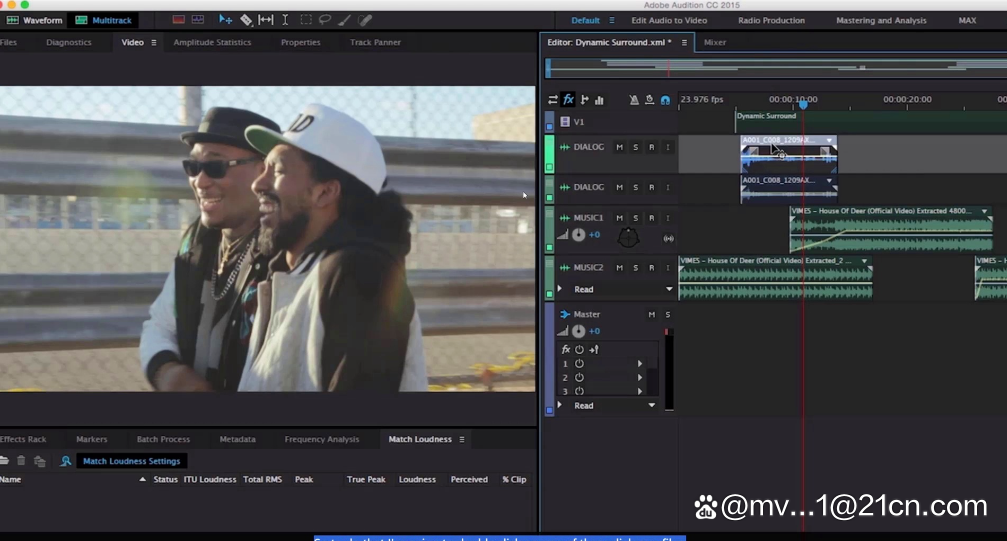Open Master effect slot 2 menu arrow
Viewport: 1007px width, 541px height.
640,378
